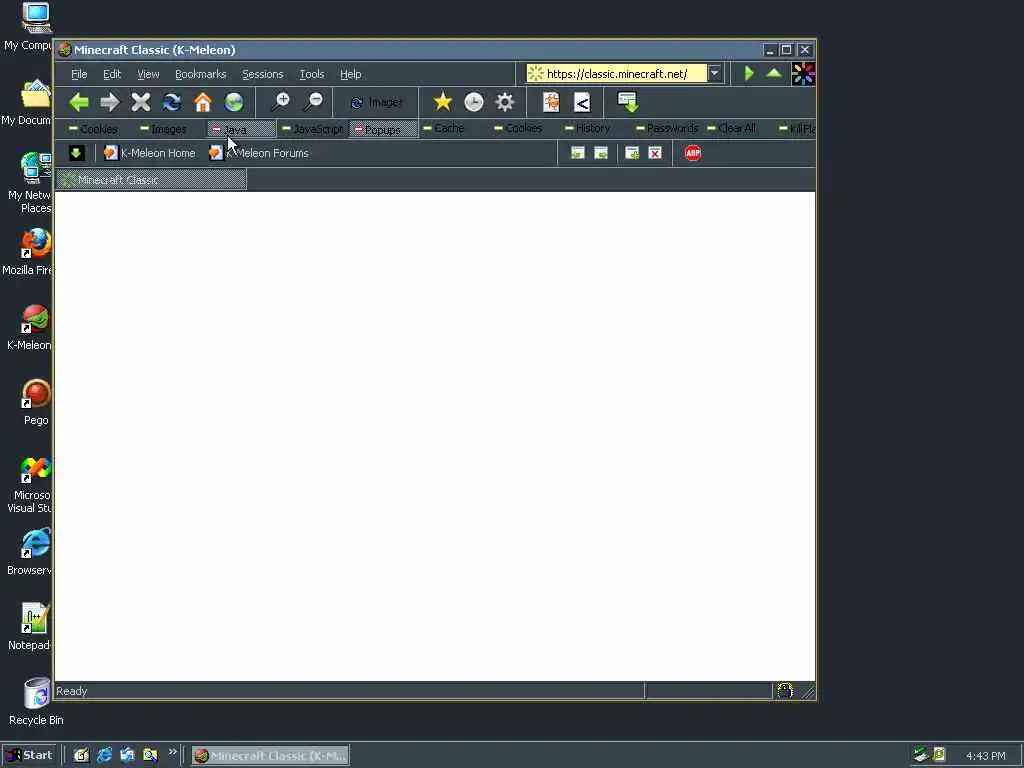Open the File menu
The width and height of the screenshot is (1024, 768).
click(x=79, y=74)
